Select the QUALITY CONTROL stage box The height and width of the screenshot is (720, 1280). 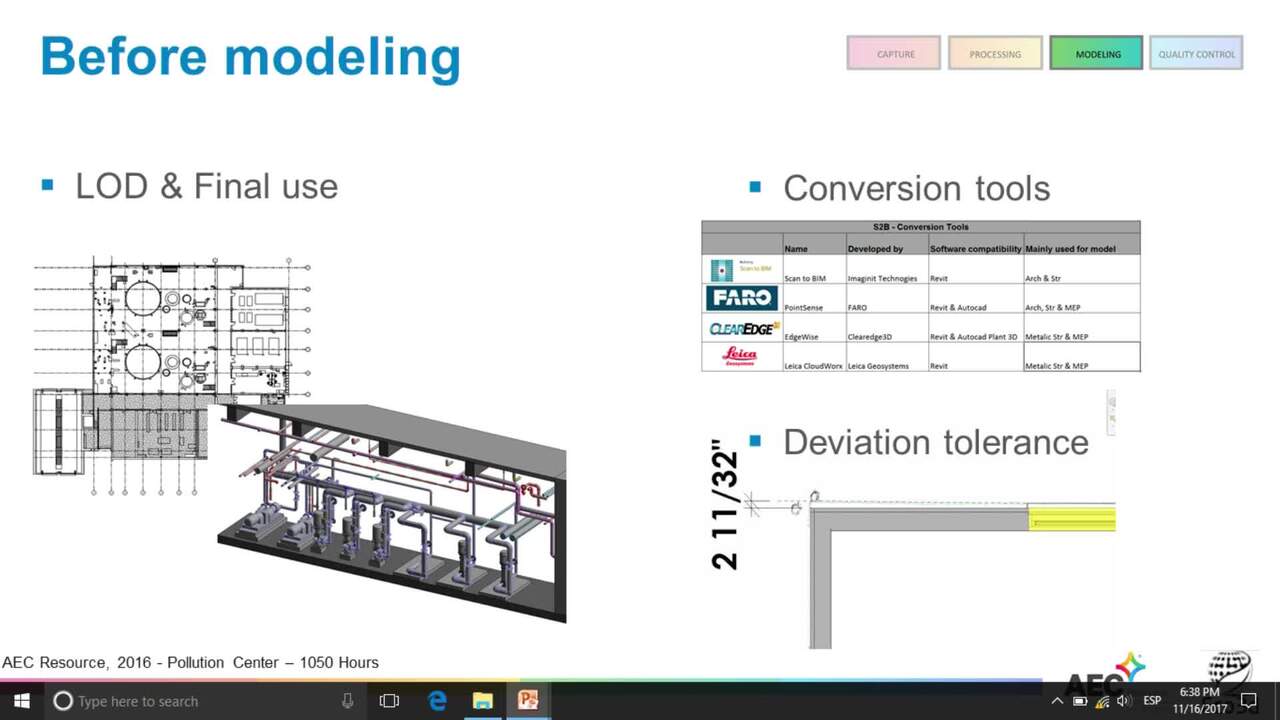(1196, 54)
